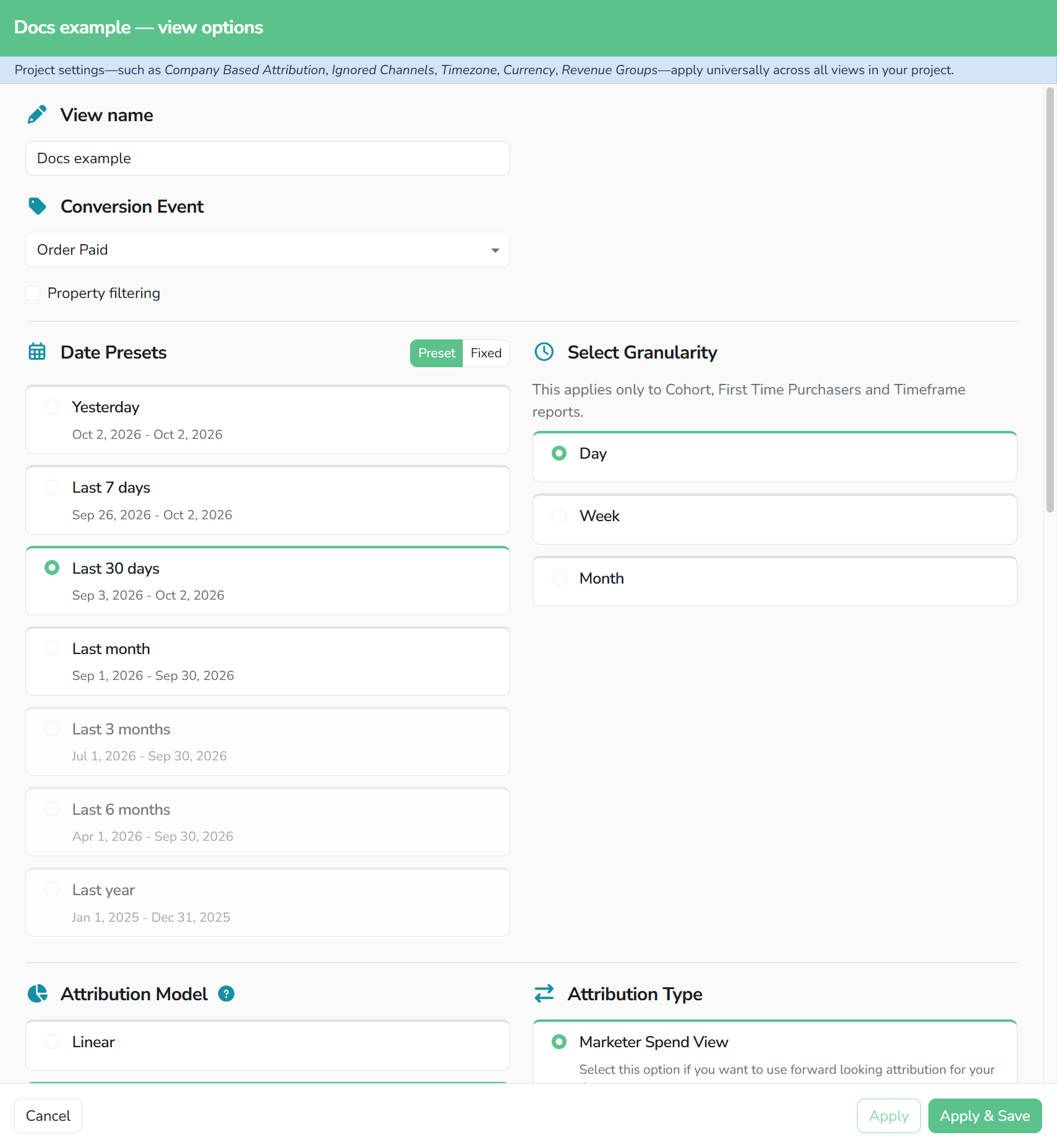
Task: Click the Apr 1, 2026 - Sep 30, 2026 text
Action: point(153,836)
